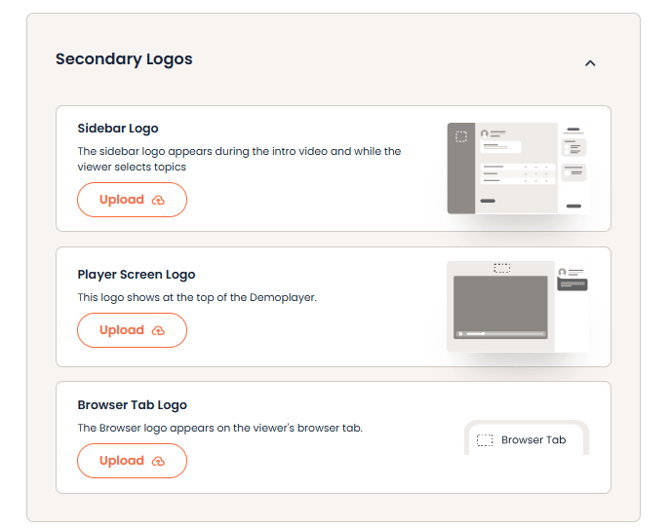Click 'The Browser logo appears' description
The image size is (670, 528).
220,428
